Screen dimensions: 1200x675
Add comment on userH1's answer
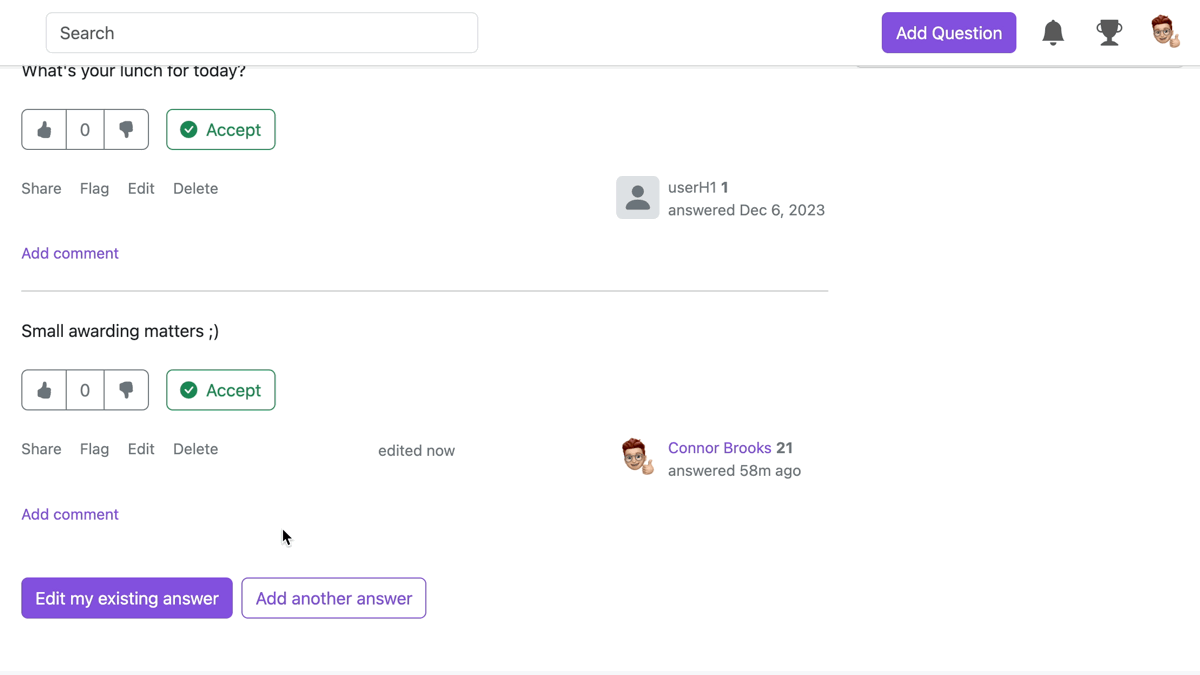click(x=70, y=254)
